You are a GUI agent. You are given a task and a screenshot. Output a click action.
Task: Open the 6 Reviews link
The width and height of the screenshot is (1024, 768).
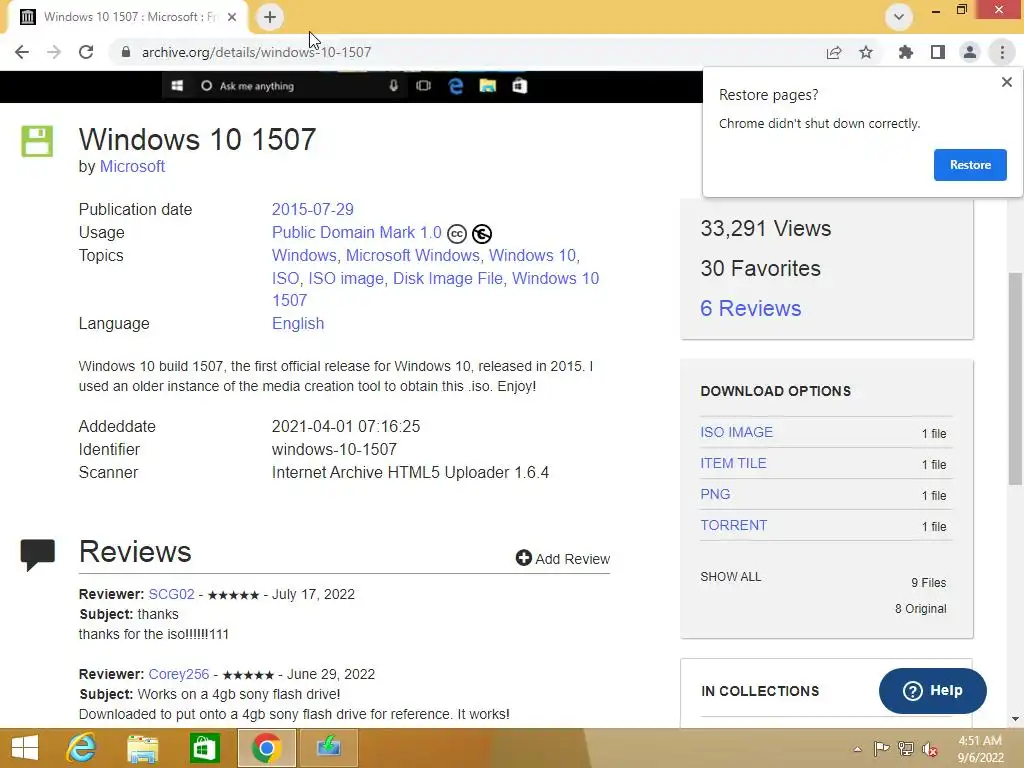(x=750, y=308)
